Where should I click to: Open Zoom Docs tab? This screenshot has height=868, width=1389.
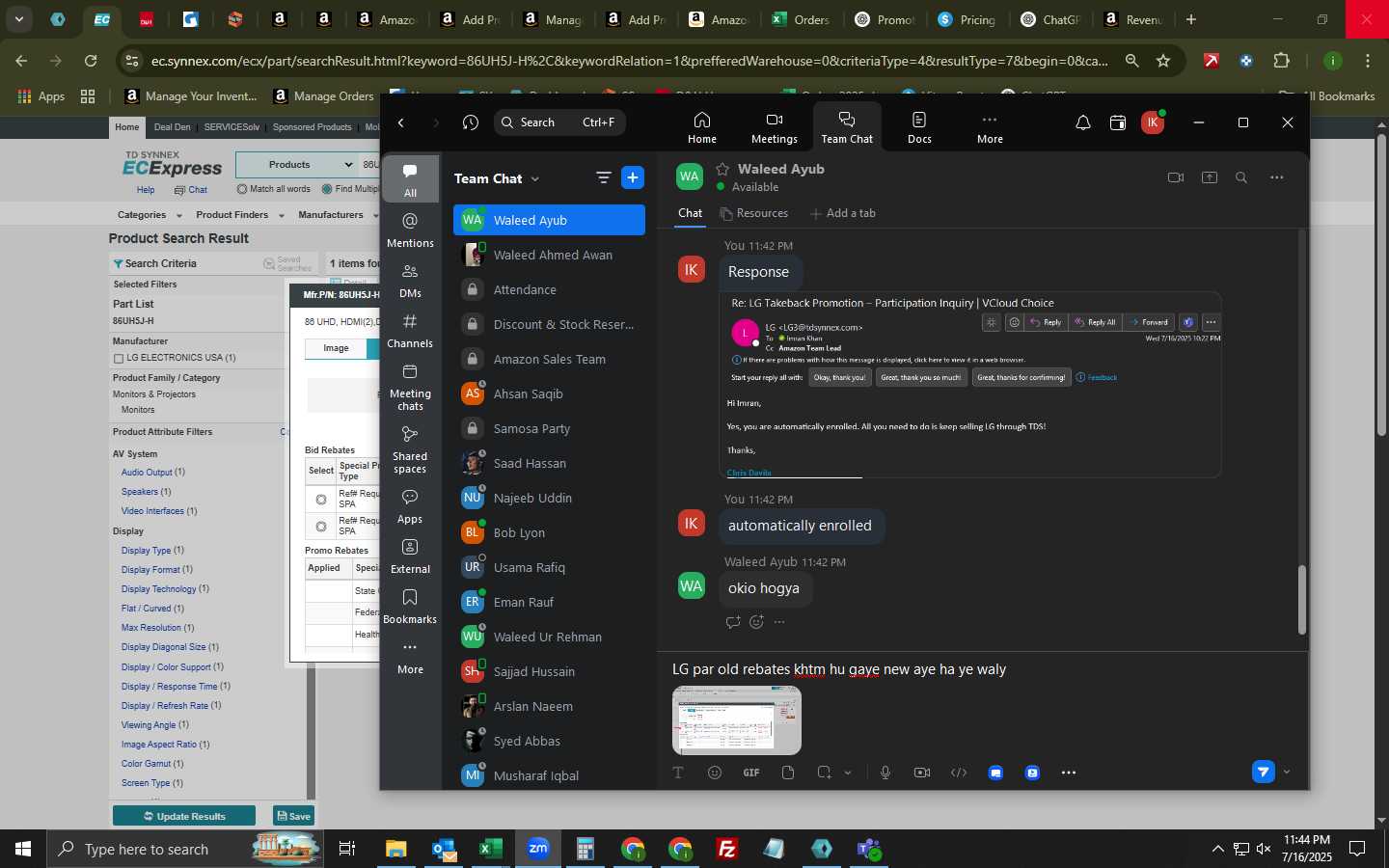click(x=919, y=127)
